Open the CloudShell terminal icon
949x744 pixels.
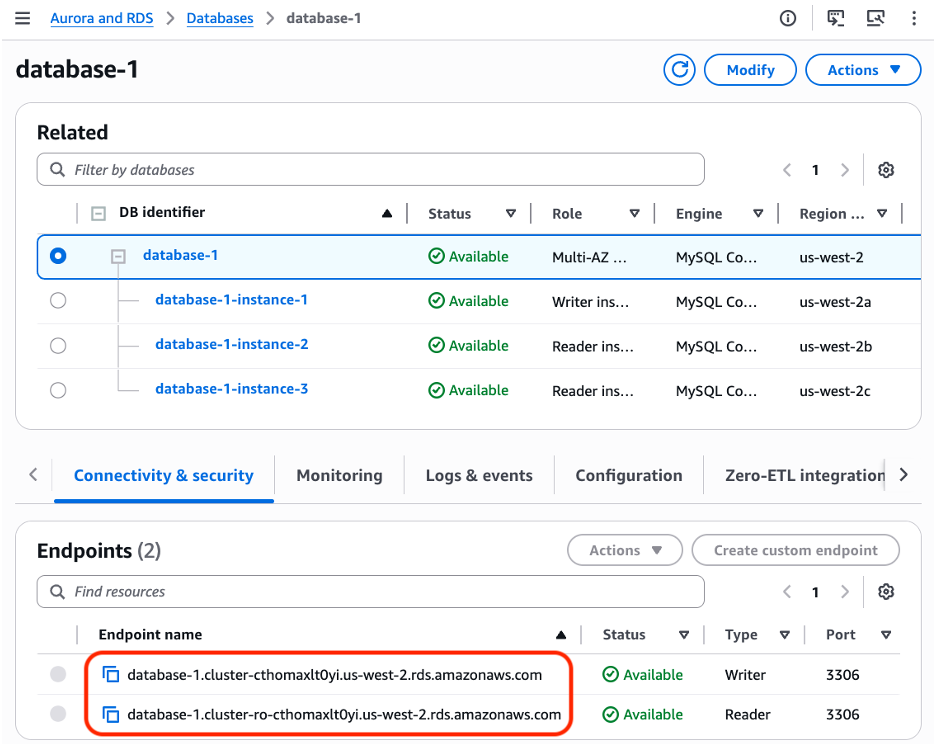pyautogui.click(x=836, y=18)
